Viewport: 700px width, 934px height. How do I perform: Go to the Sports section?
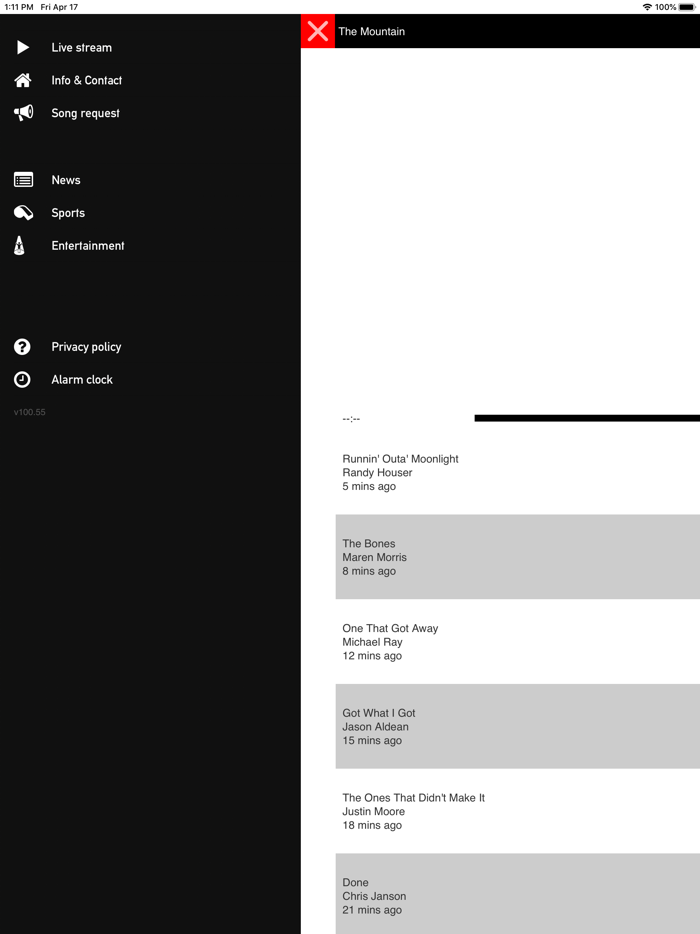[x=68, y=213]
